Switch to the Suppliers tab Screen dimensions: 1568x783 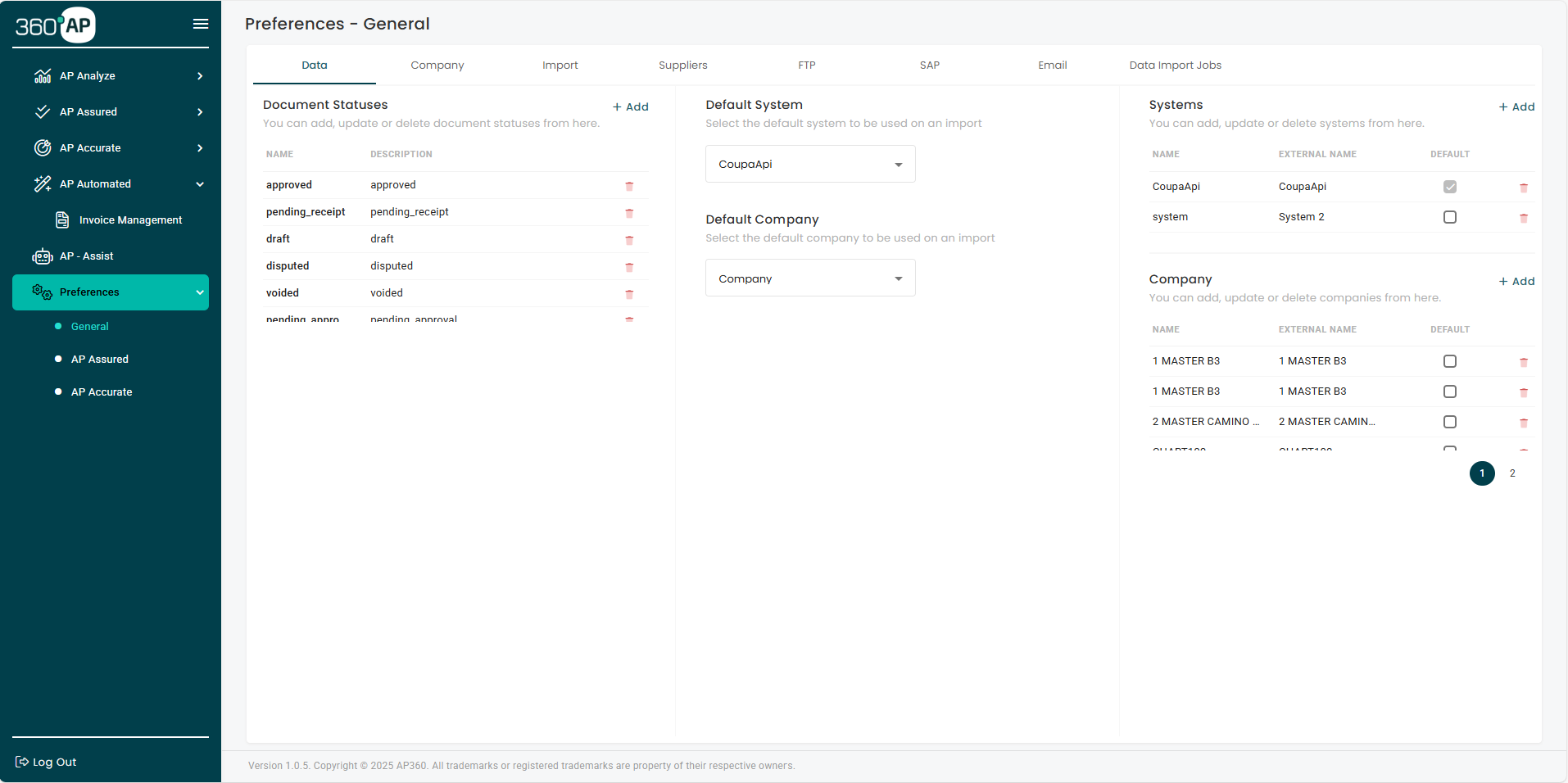682,65
